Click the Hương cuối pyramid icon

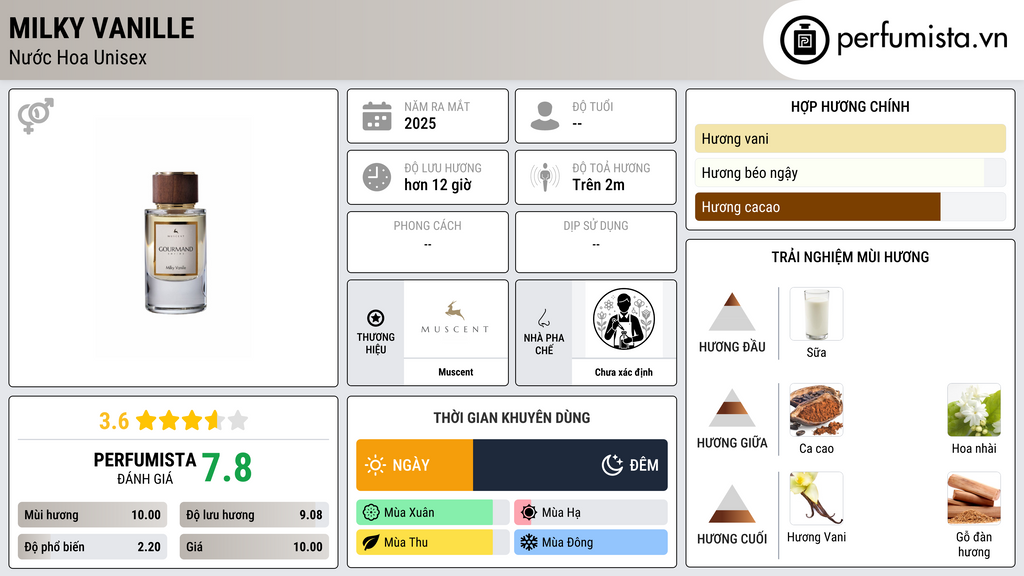coord(732,504)
